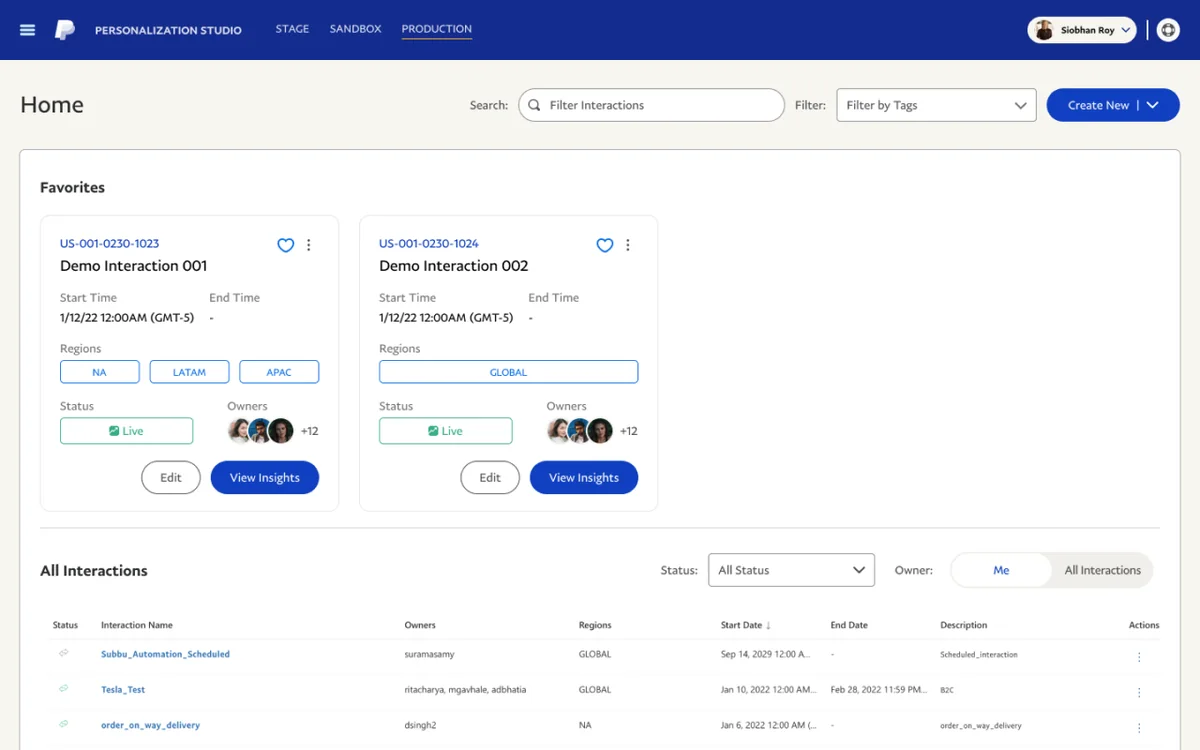Click status icon of order_on_way_delivery row
Viewport: 1200px width, 750px height.
point(64,724)
